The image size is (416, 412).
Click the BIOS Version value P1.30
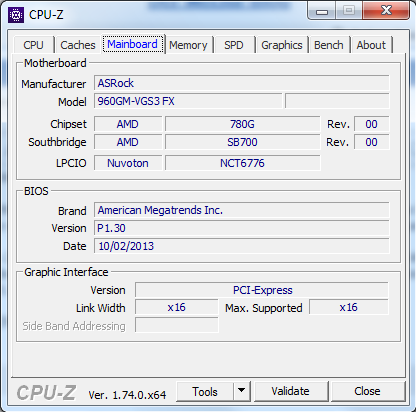242,228
